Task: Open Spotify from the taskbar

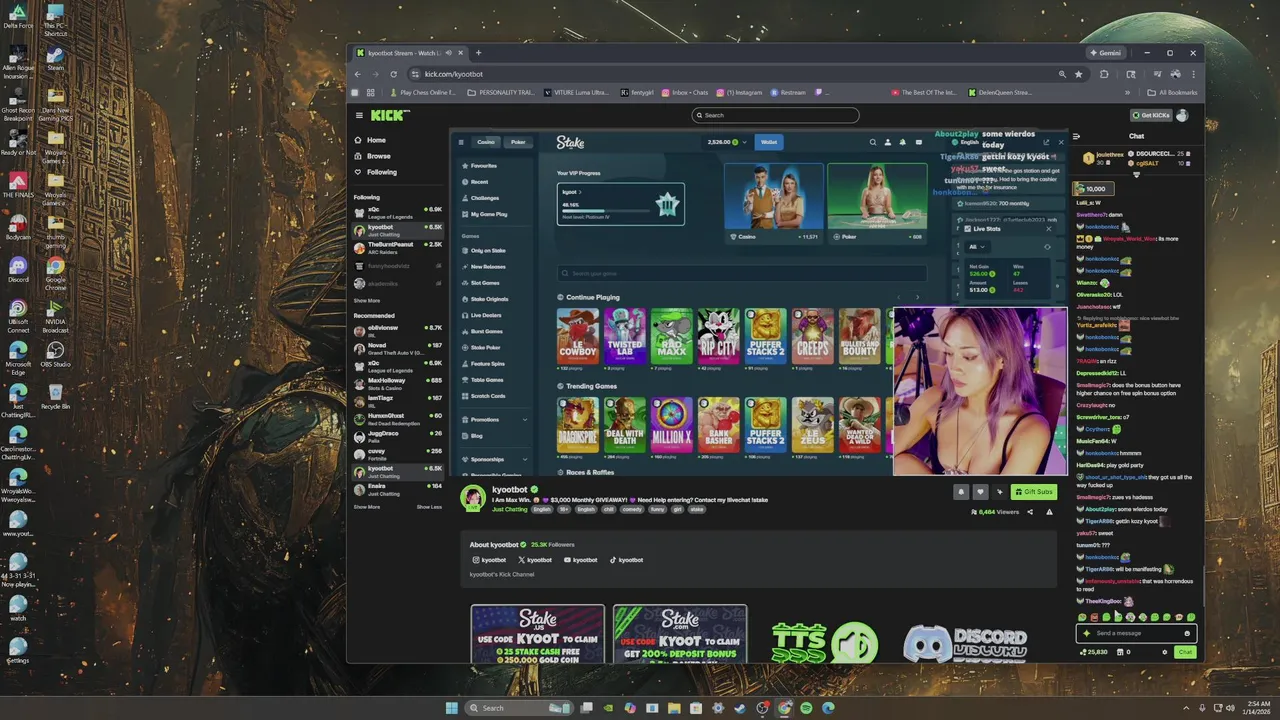Action: point(806,708)
